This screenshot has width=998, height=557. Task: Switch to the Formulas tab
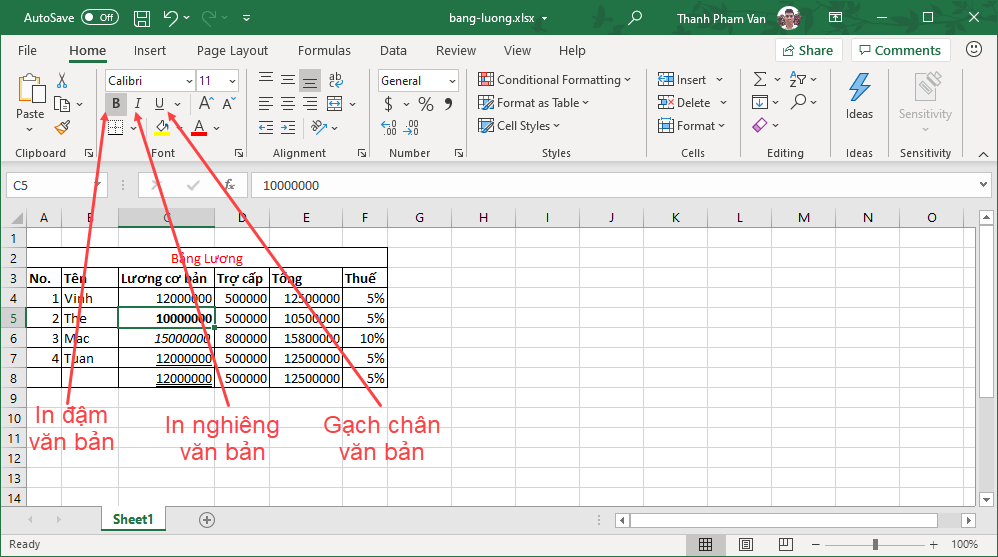pos(324,50)
